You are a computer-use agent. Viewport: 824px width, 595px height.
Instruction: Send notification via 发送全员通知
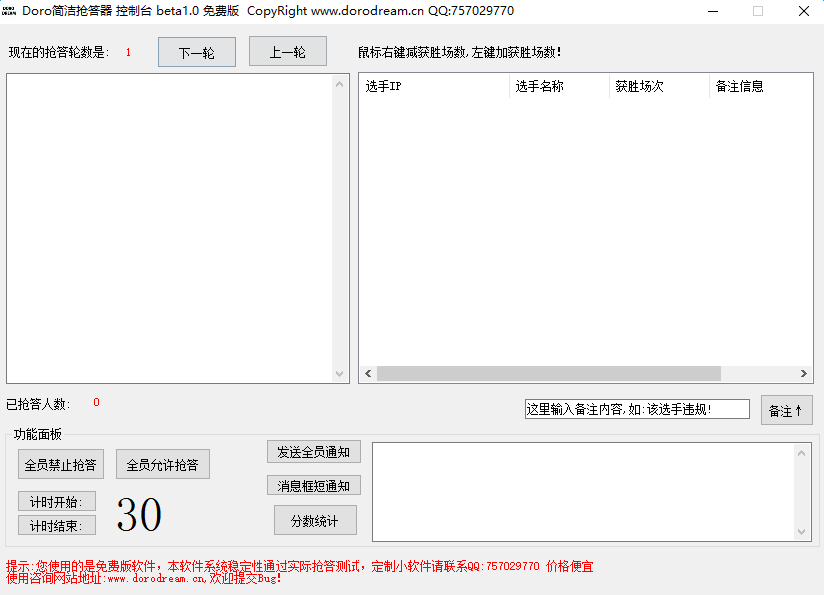315,451
